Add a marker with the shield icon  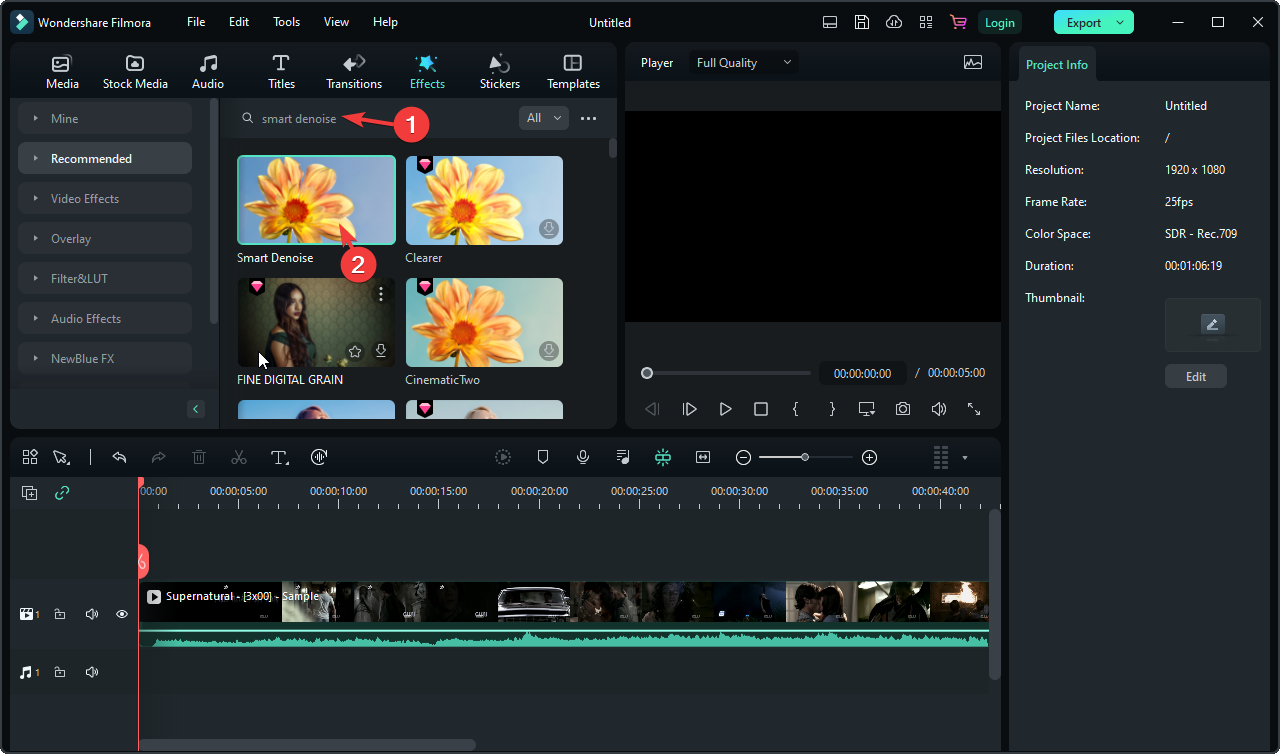tap(543, 457)
